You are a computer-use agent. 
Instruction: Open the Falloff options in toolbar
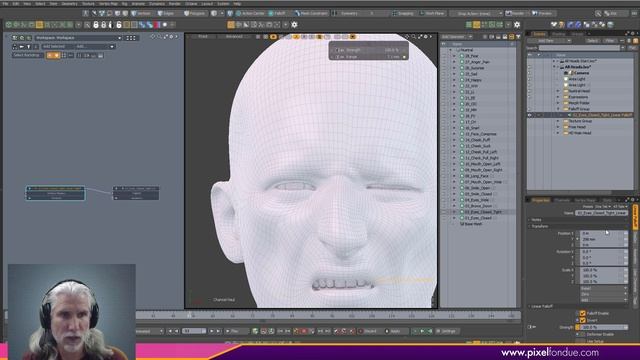(x=277, y=13)
